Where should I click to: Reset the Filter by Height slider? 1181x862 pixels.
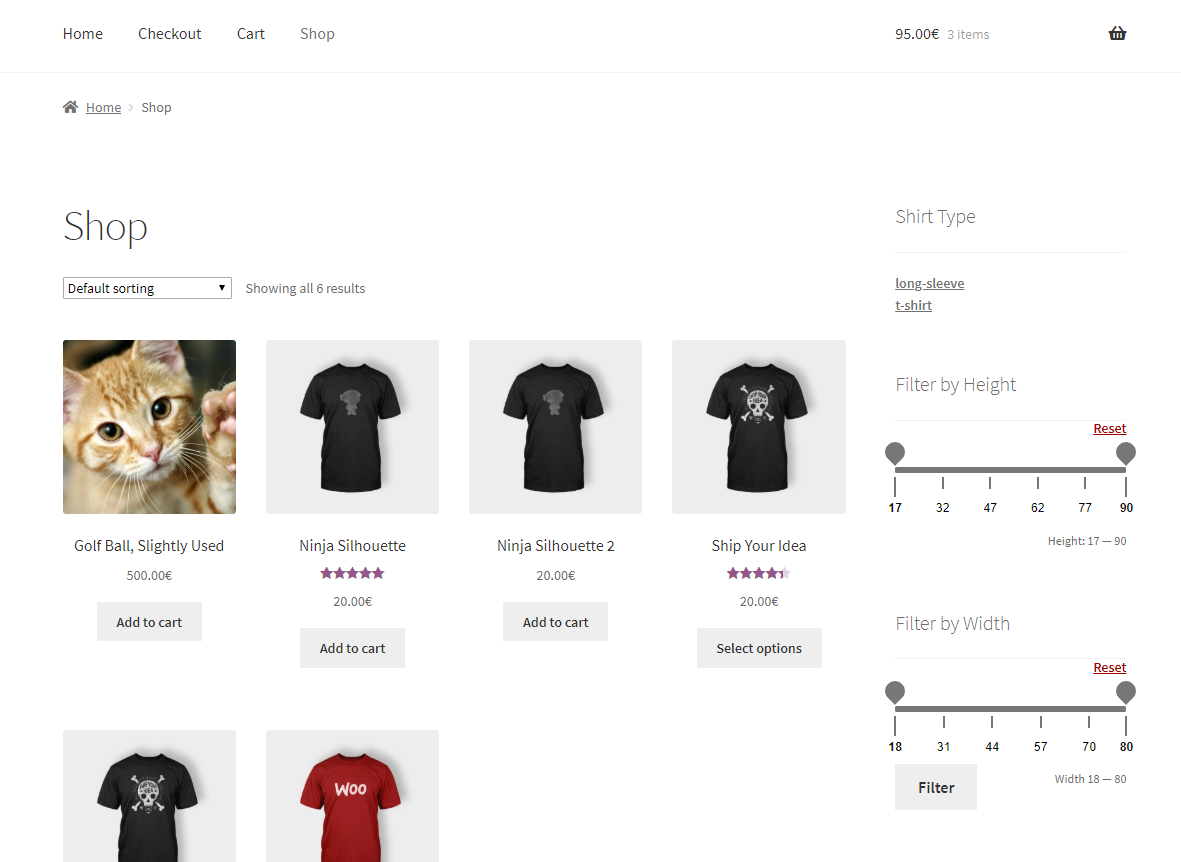click(1109, 429)
